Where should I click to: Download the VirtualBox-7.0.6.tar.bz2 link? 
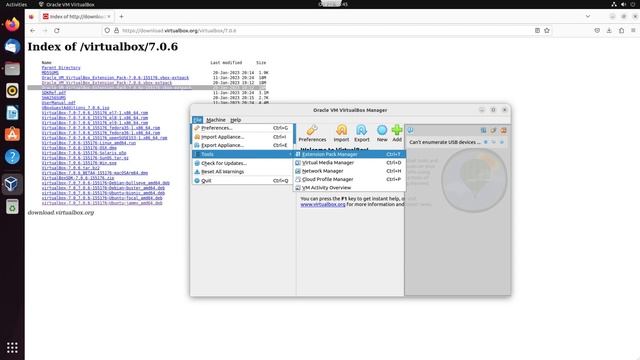[71, 168]
